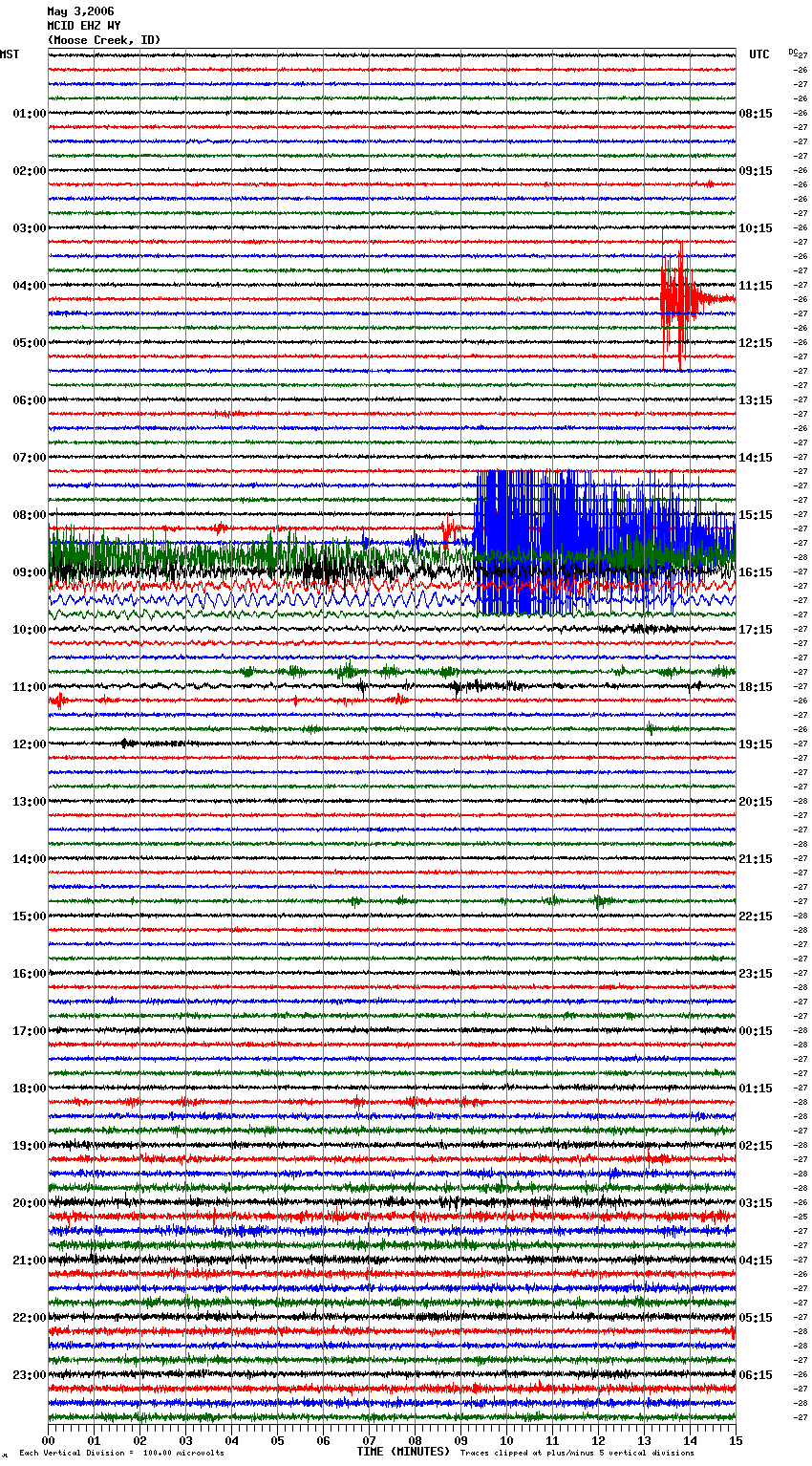Click the '10:15' UTC time label

tap(756, 228)
